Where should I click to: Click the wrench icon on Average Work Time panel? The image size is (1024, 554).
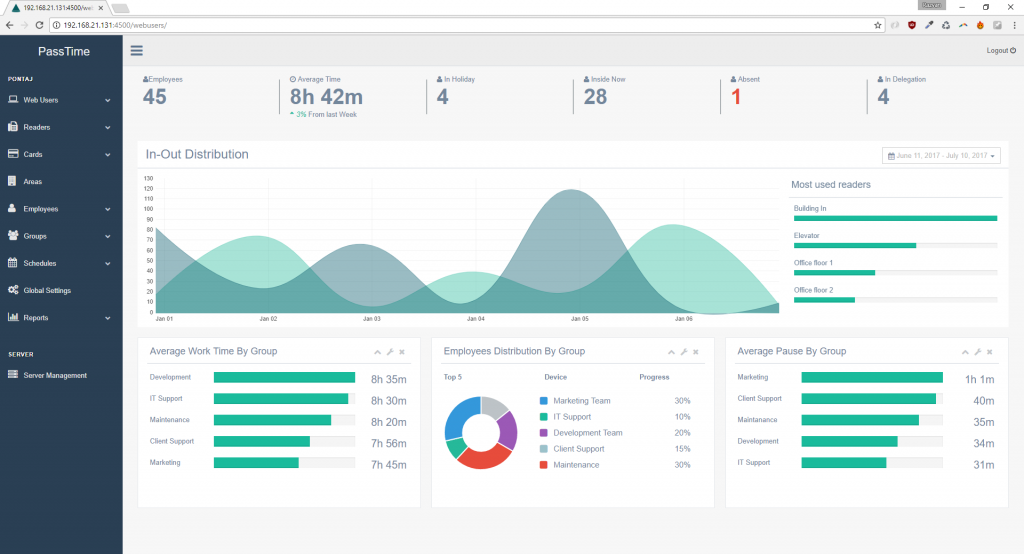(x=390, y=352)
